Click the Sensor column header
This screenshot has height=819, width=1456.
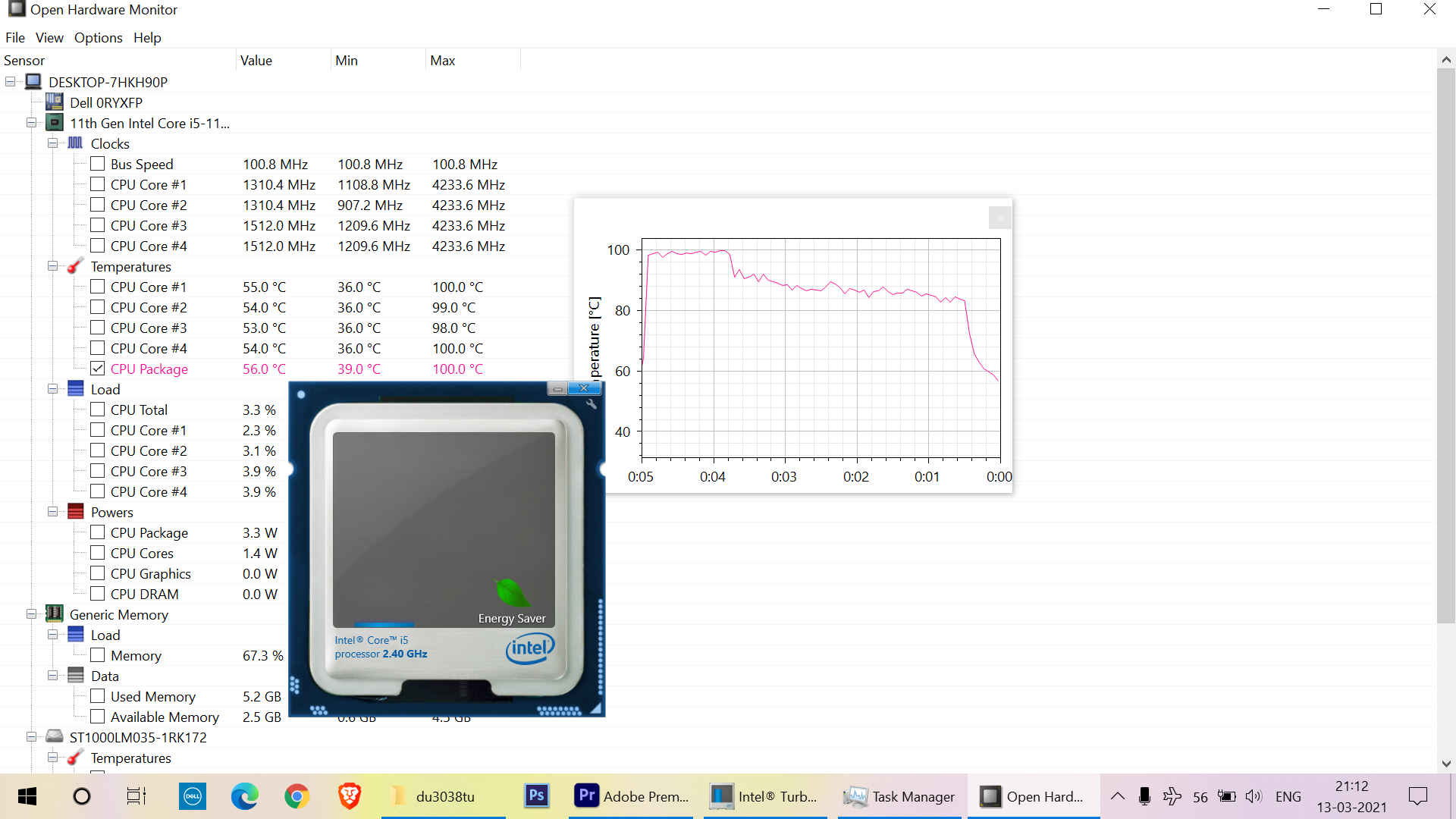[x=118, y=60]
